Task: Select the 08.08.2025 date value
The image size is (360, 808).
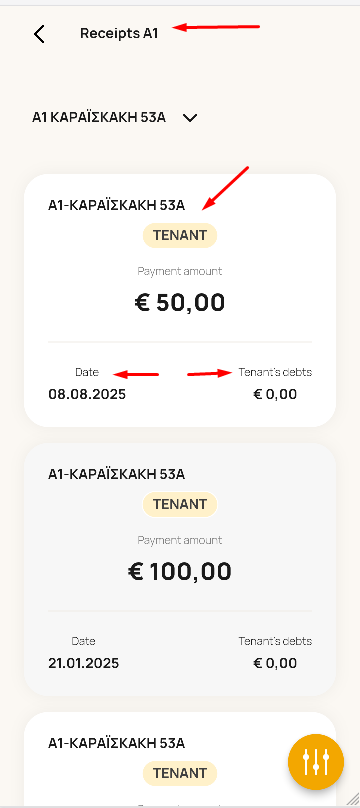Action: [87, 395]
